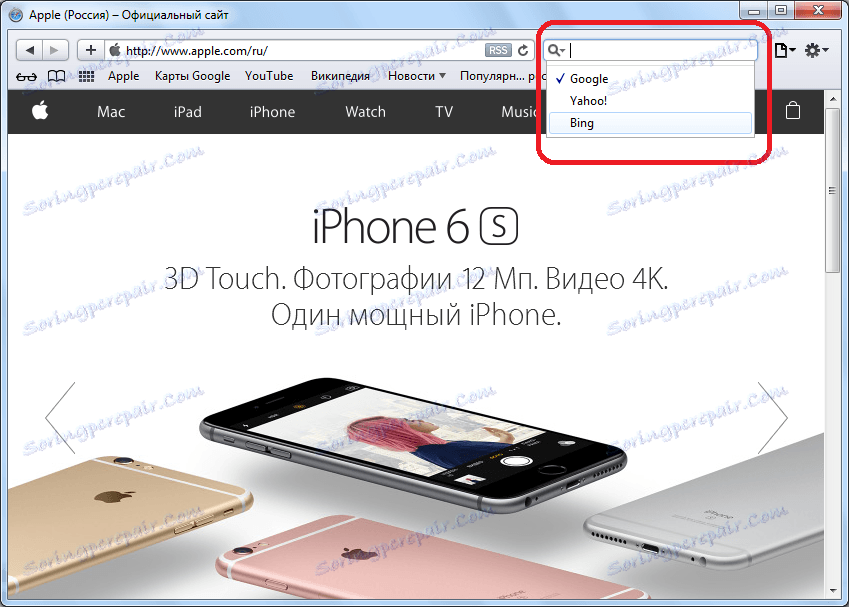
Task: Maximize the Safari window
Action: coord(781,10)
